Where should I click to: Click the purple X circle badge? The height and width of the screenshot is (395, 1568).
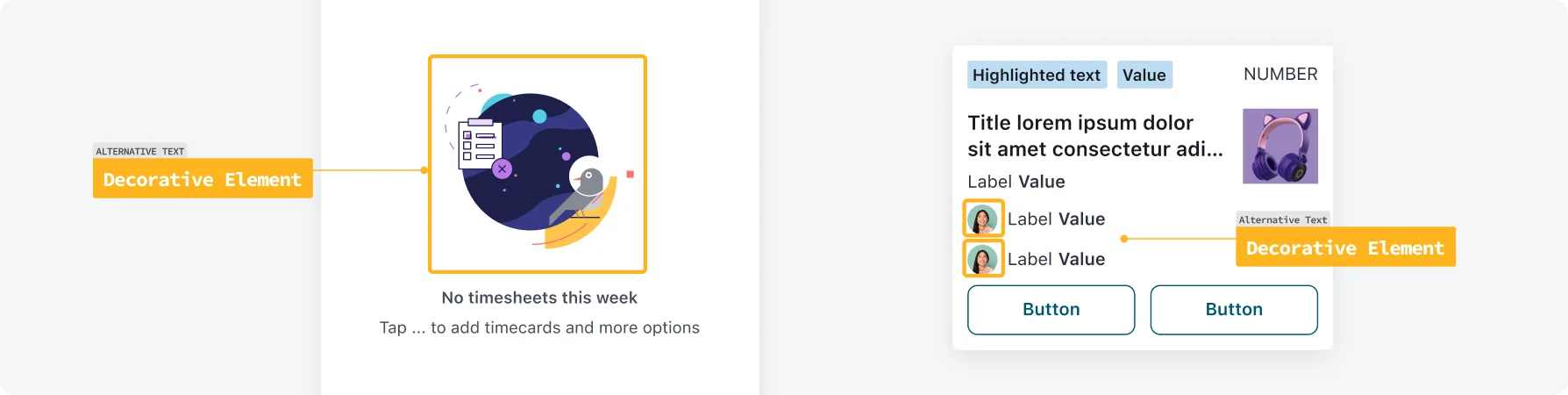[502, 169]
